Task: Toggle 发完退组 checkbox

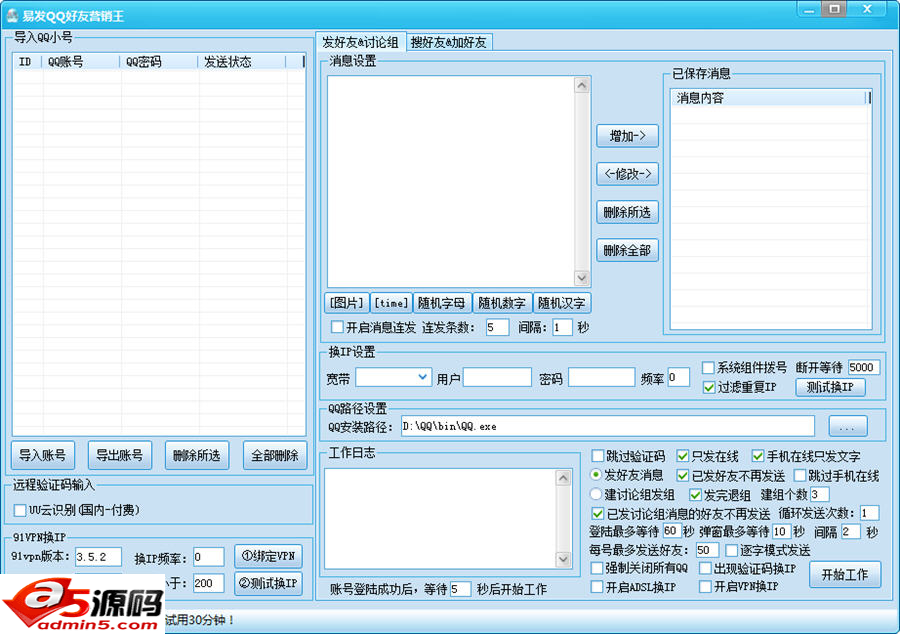Action: click(x=695, y=495)
